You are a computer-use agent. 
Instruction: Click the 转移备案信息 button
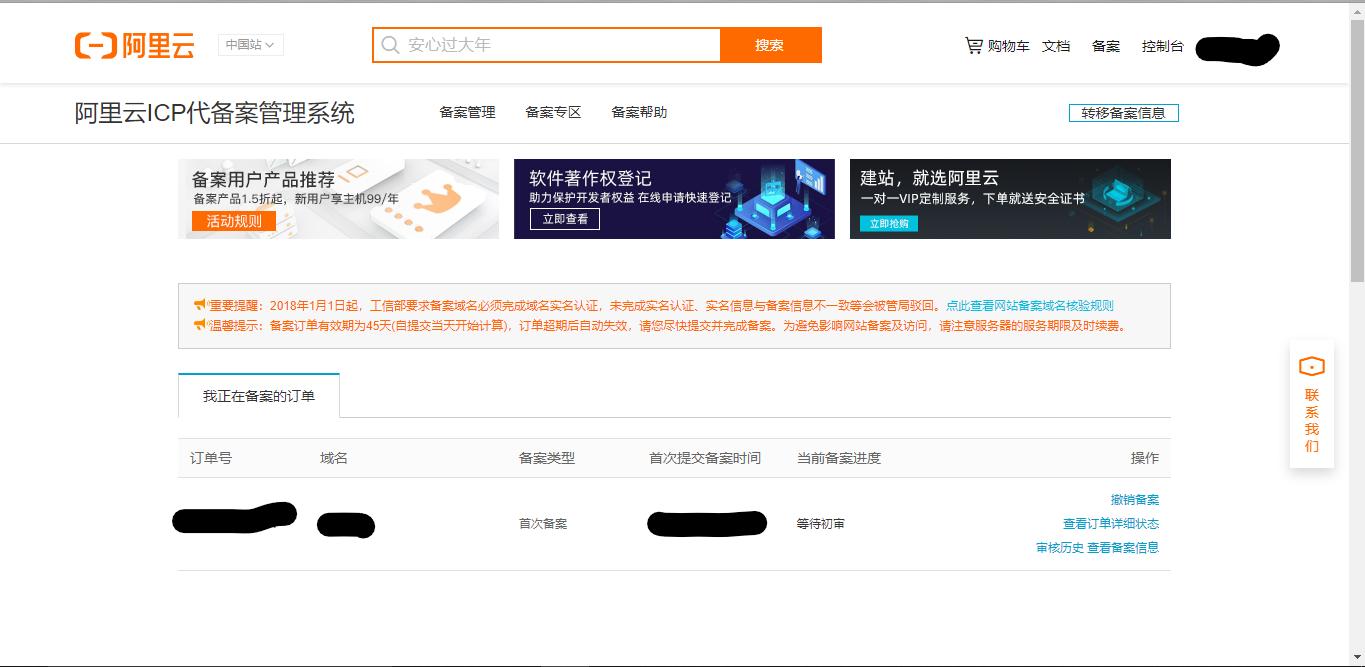click(1122, 112)
